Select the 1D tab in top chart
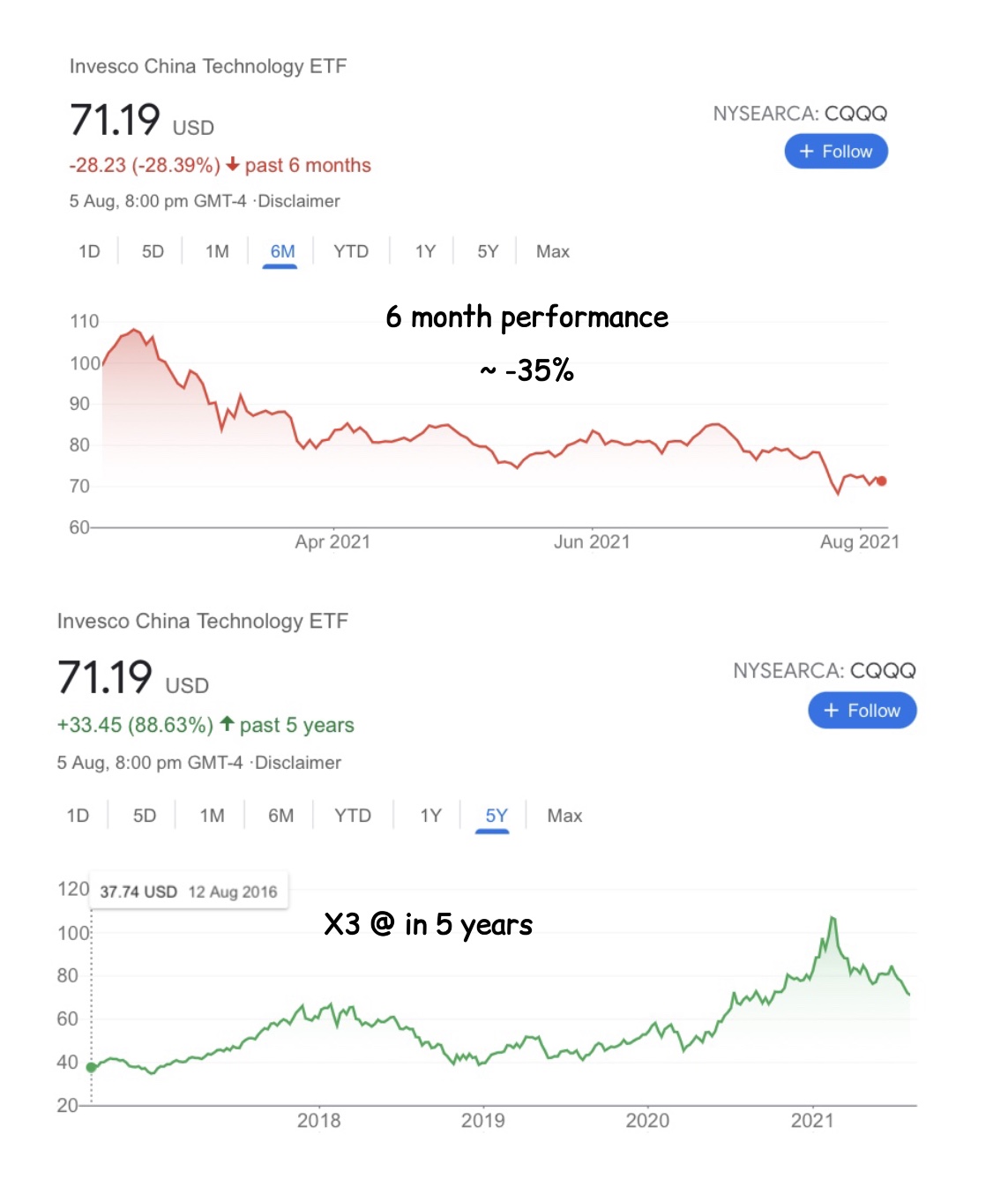Viewport: 1008px width, 1179px height. [x=89, y=251]
